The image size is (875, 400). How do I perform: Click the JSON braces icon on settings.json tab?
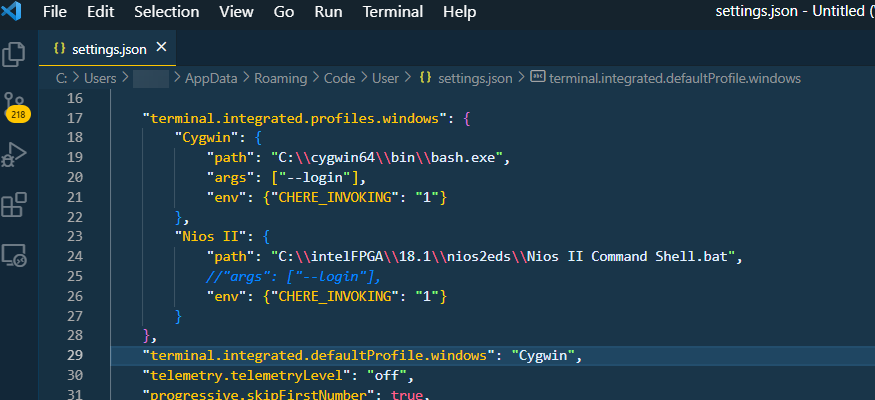pyautogui.click(x=59, y=48)
